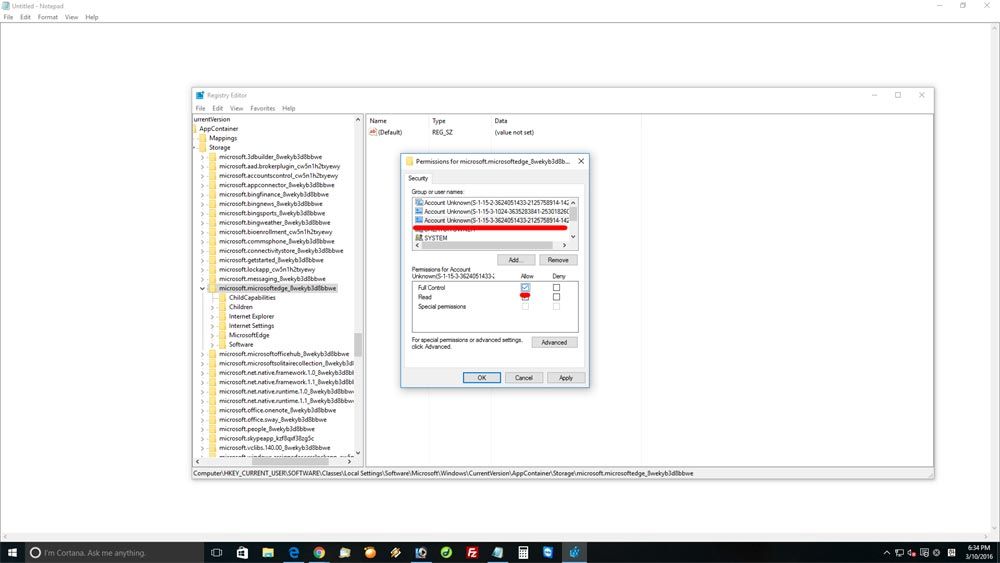Viewport: 1000px width, 563px height.
Task: Open FileZilla from the taskbar
Action: point(472,552)
